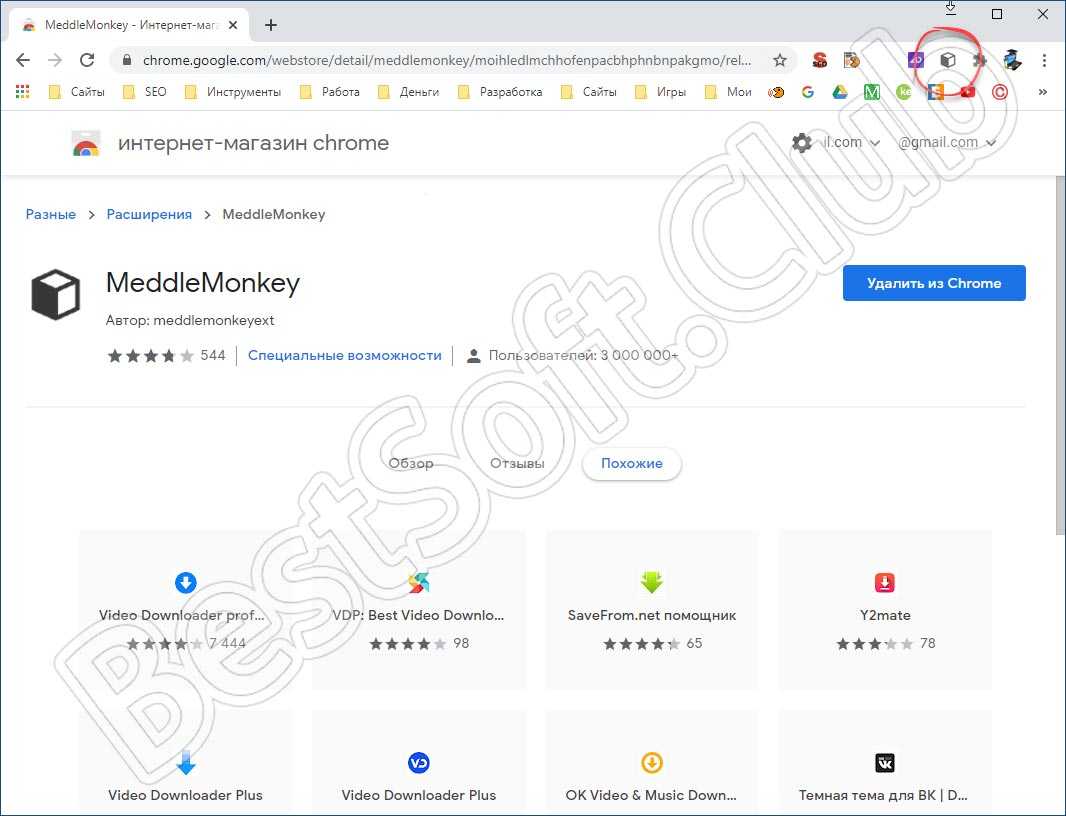Open the Инструменты bookmarks folder
The height and width of the screenshot is (816, 1066).
pos(233,92)
